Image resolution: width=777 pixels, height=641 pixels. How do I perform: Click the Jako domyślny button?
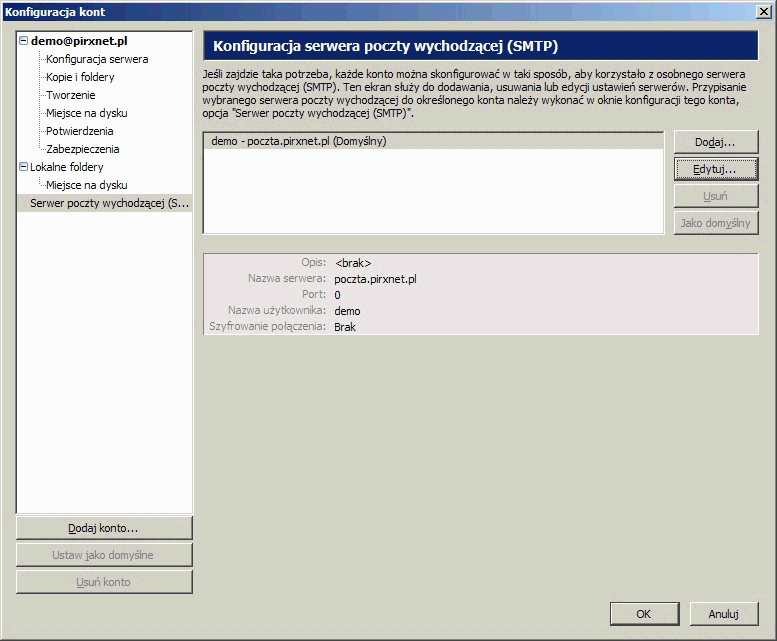click(x=715, y=223)
